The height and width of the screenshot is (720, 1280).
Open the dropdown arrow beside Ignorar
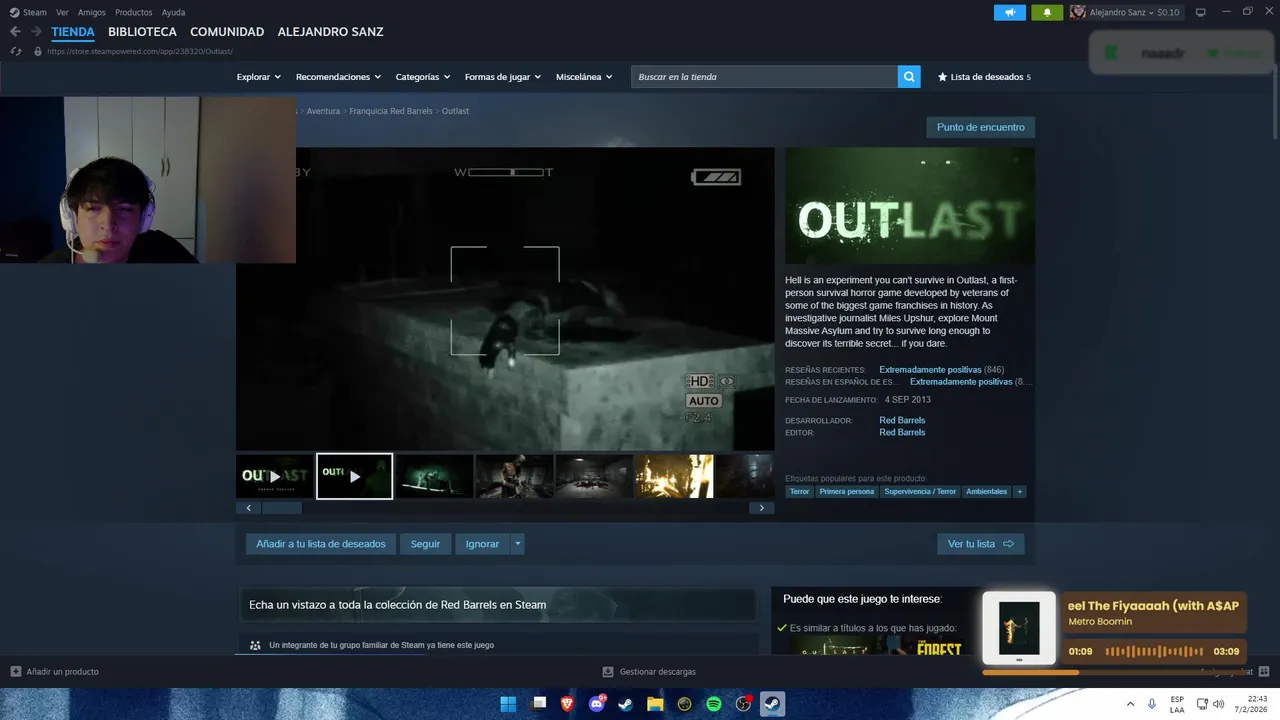(x=517, y=544)
